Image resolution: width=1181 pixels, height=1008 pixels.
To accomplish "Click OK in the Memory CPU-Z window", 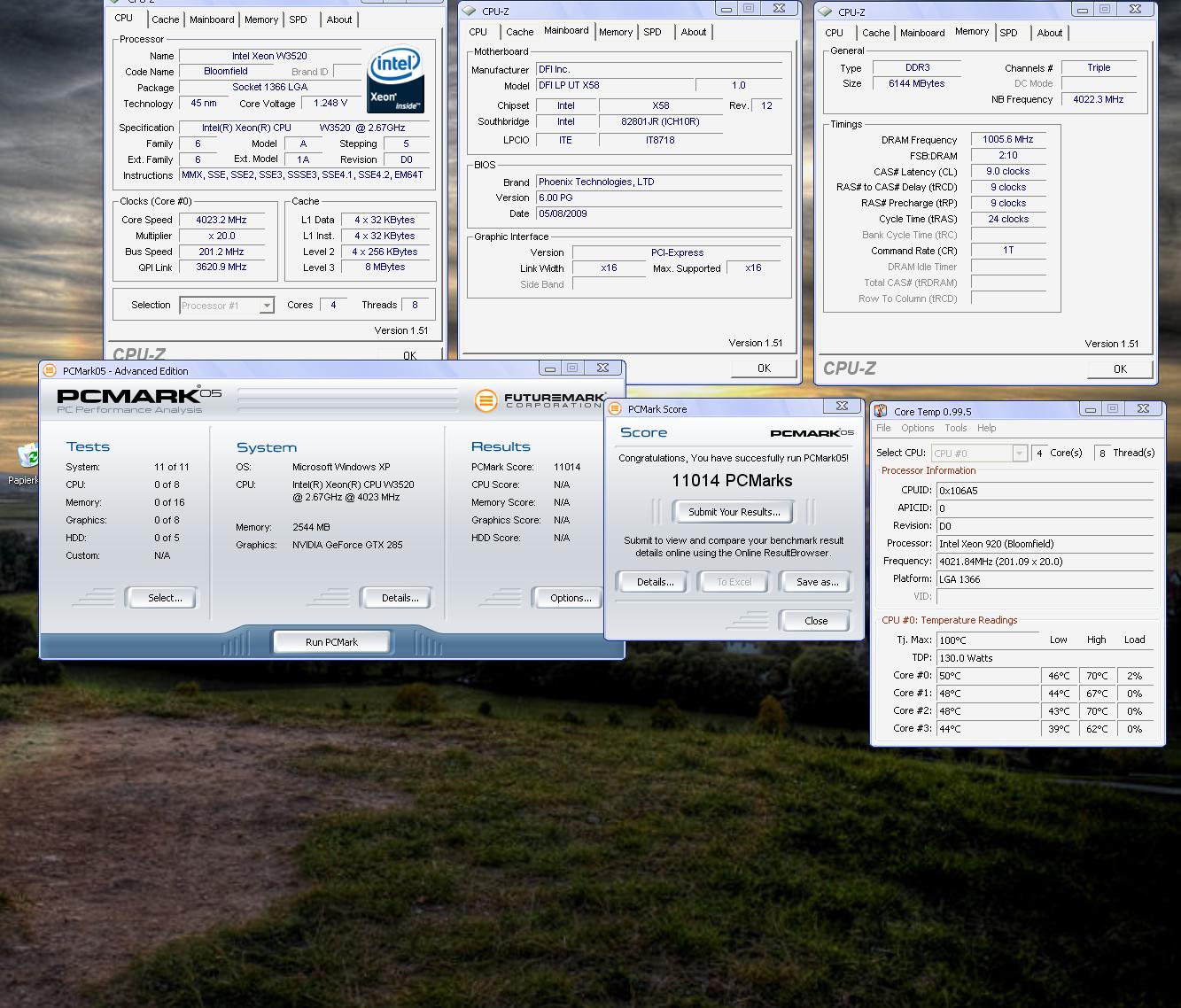I will 1120,369.
